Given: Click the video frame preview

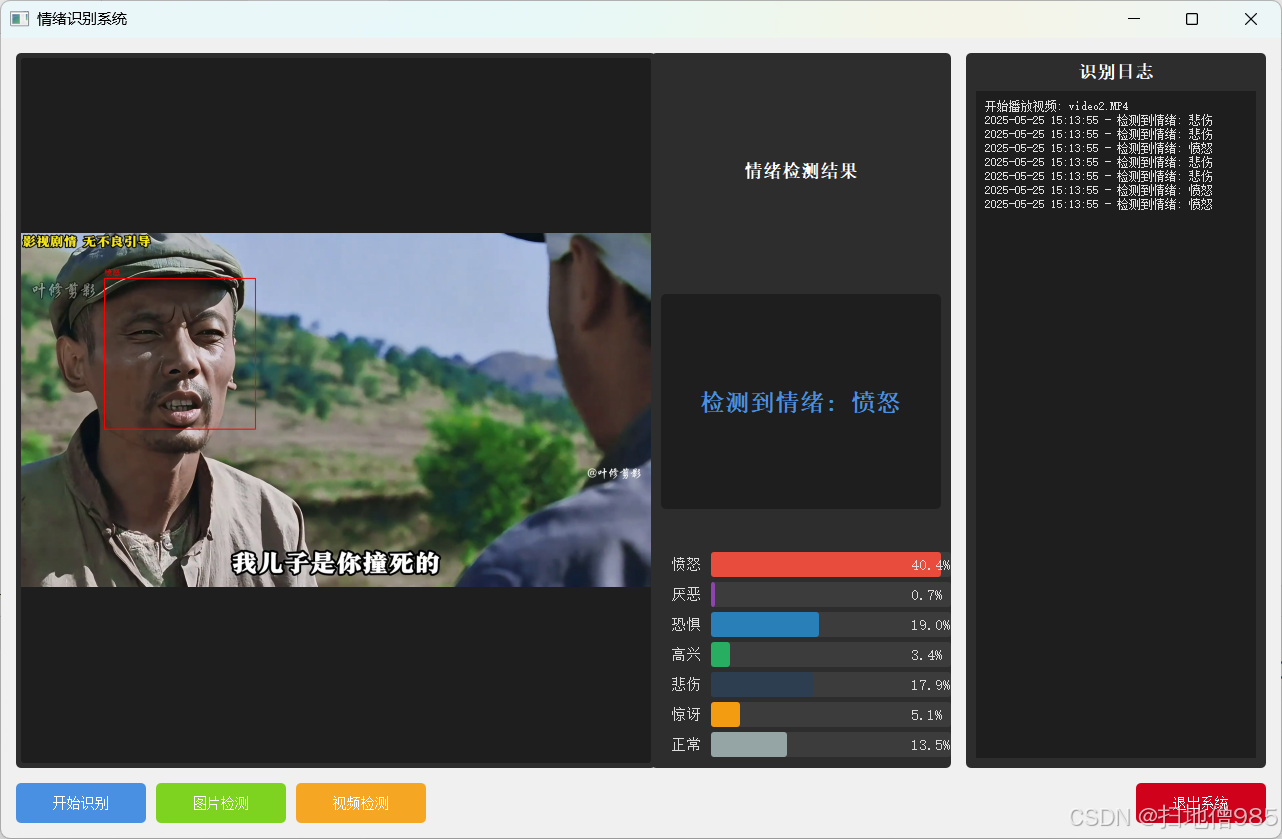Looking at the screenshot, I should tap(336, 410).
